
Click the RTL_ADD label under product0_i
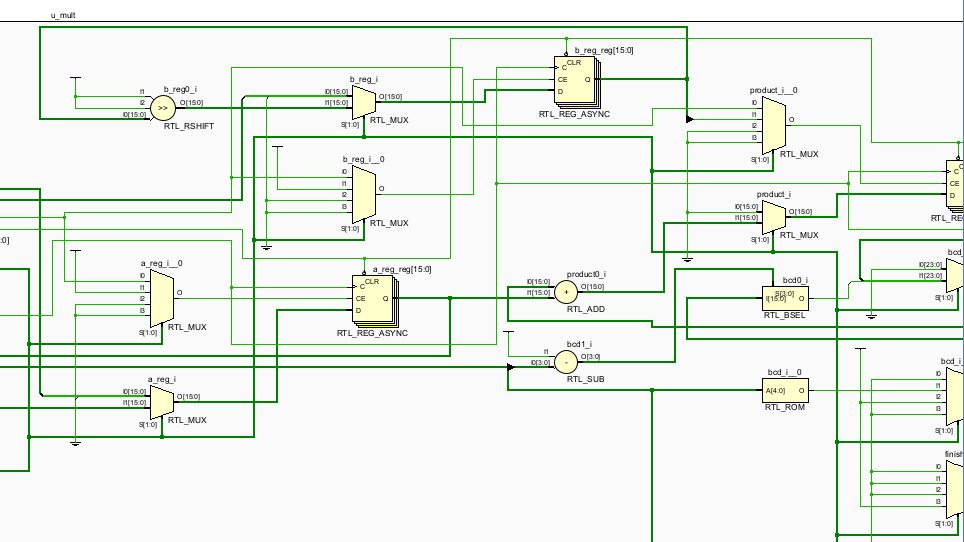pyautogui.click(x=586, y=309)
